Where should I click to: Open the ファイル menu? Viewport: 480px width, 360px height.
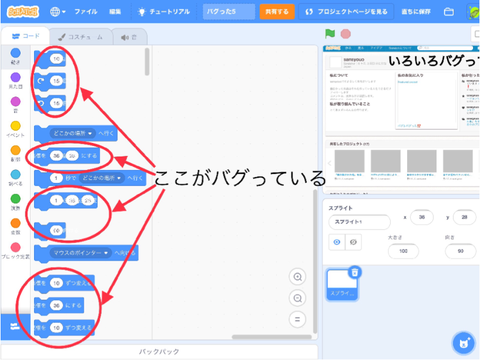point(86,12)
